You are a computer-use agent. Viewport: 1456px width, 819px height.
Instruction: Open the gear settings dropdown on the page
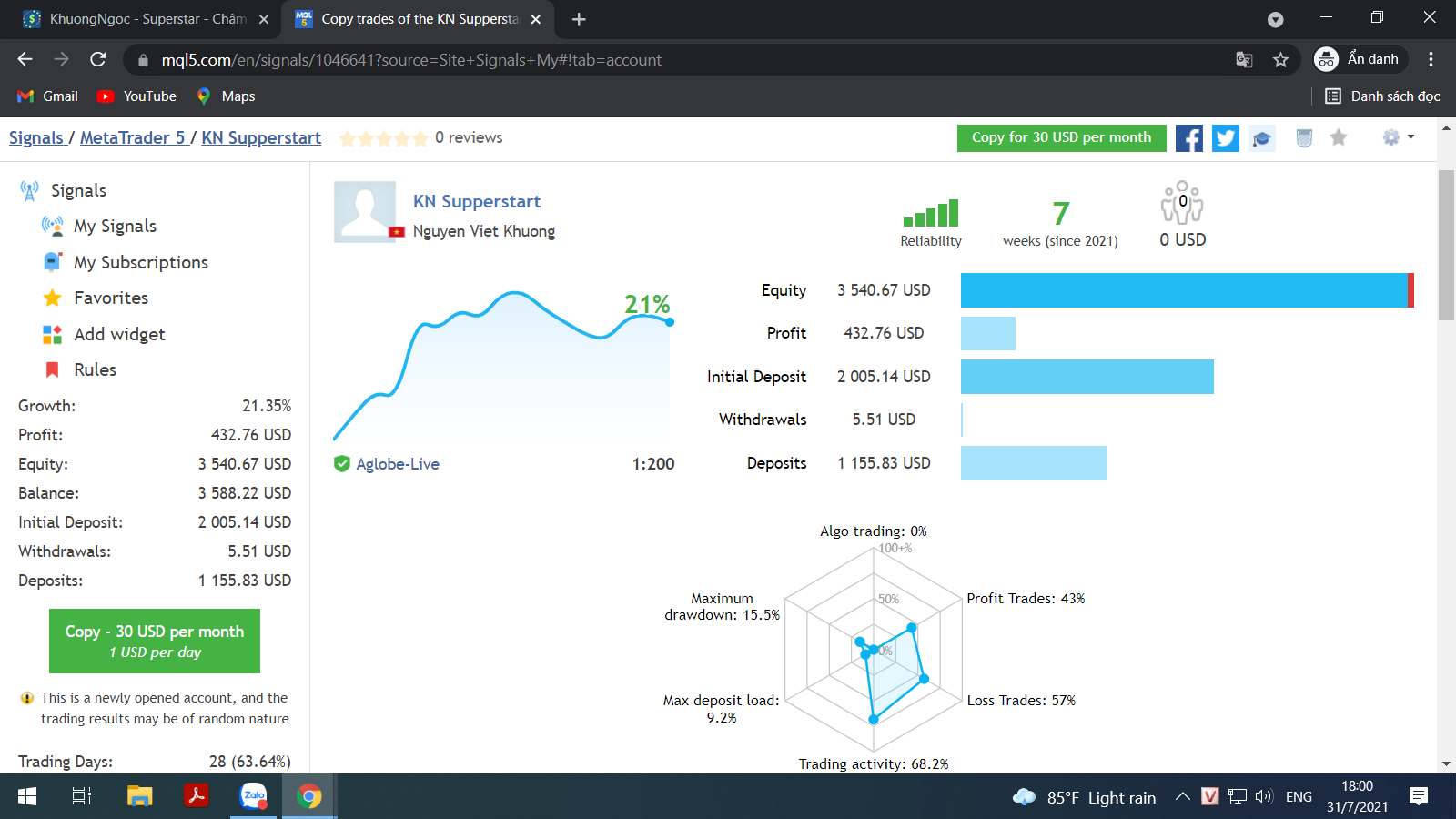click(x=1398, y=137)
